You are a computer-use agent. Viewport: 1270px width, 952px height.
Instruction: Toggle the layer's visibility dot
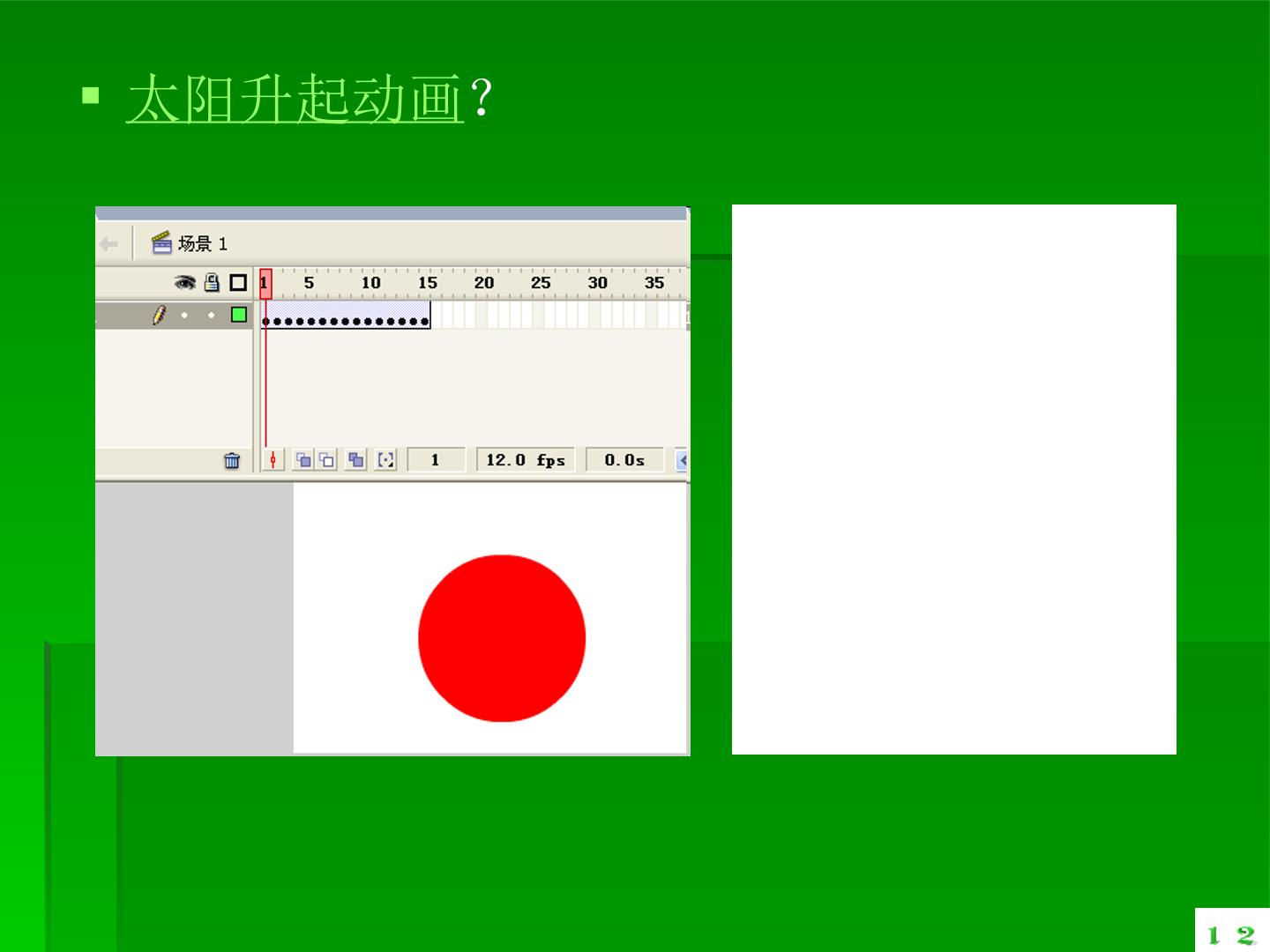point(184,315)
